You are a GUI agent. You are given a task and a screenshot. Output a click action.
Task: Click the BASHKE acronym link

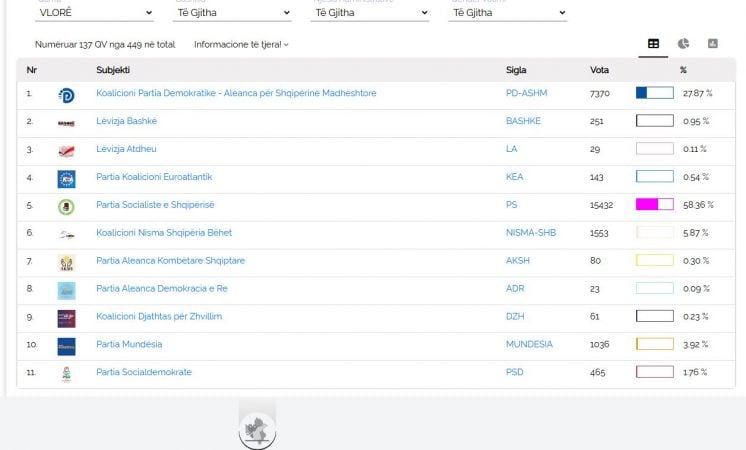[523, 121]
